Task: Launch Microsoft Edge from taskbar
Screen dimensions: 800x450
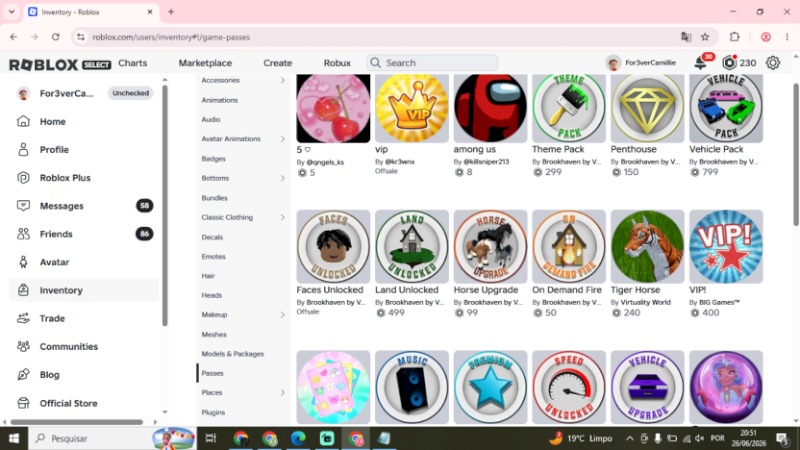Action: [298, 438]
